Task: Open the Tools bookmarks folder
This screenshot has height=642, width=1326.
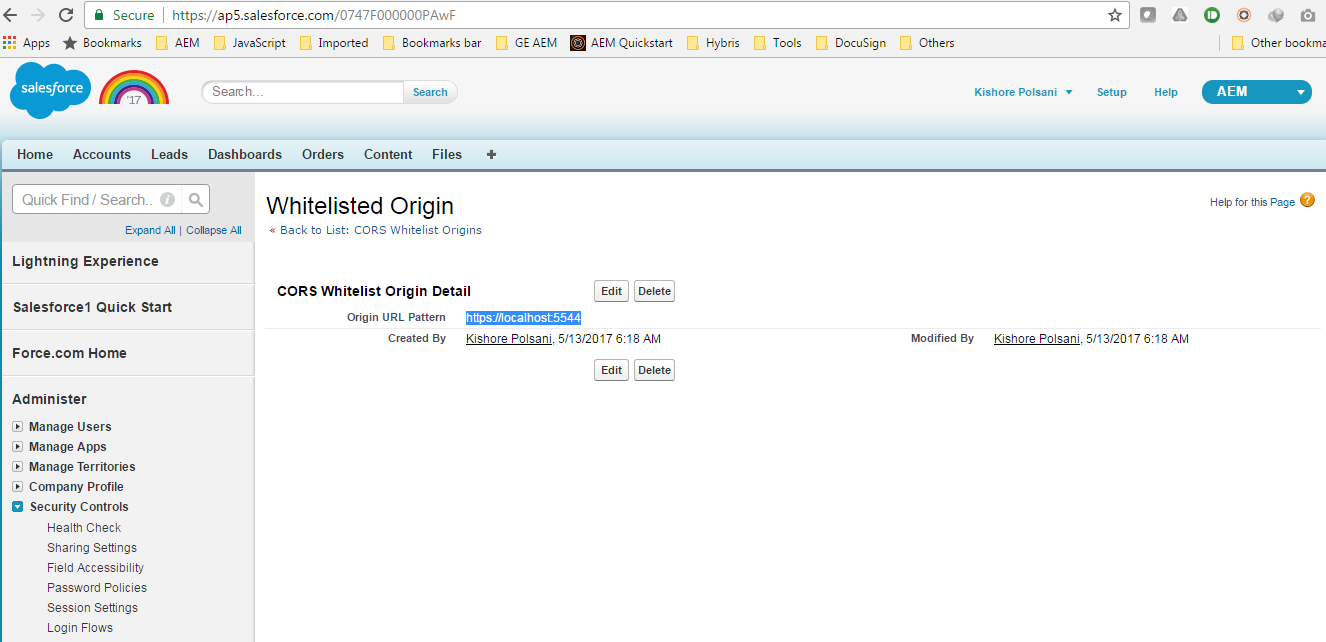Action: click(777, 43)
